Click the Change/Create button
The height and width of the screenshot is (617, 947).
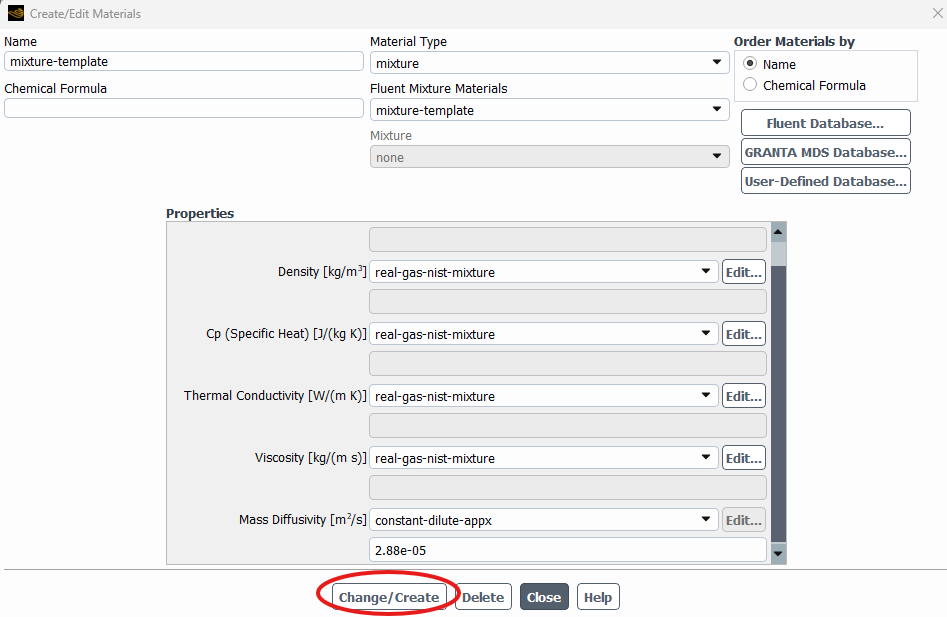pyautogui.click(x=389, y=597)
